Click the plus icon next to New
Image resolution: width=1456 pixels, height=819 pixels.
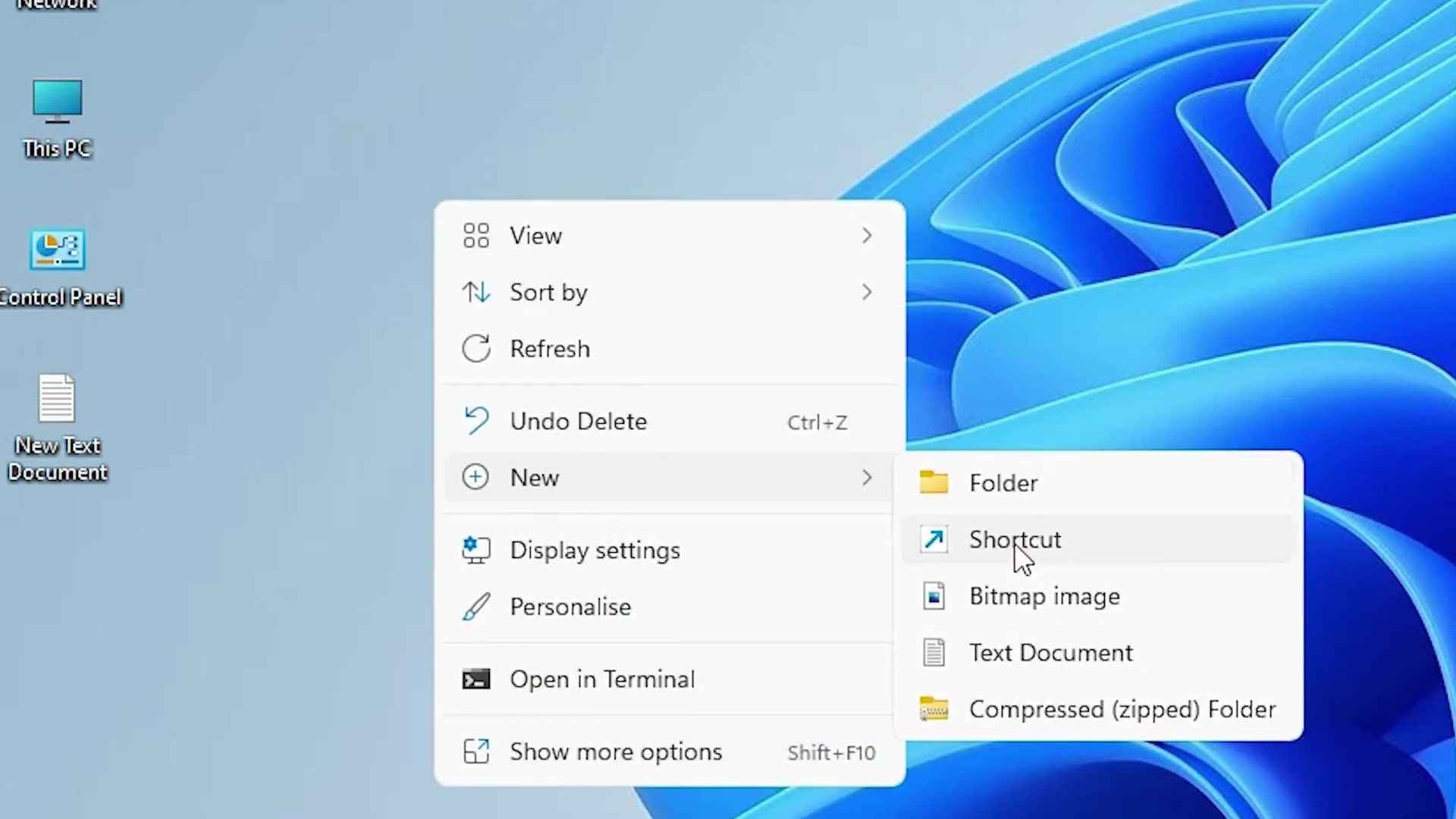[475, 477]
